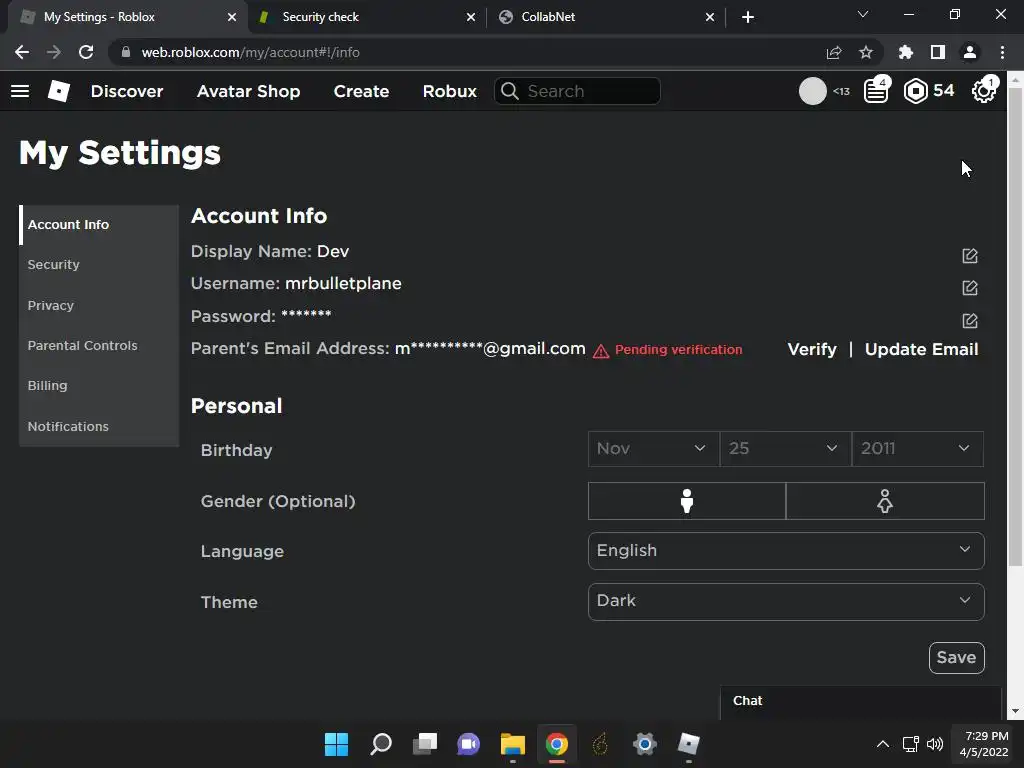This screenshot has width=1024, height=768.
Task: Share this page via share icon
Action: (x=834, y=52)
